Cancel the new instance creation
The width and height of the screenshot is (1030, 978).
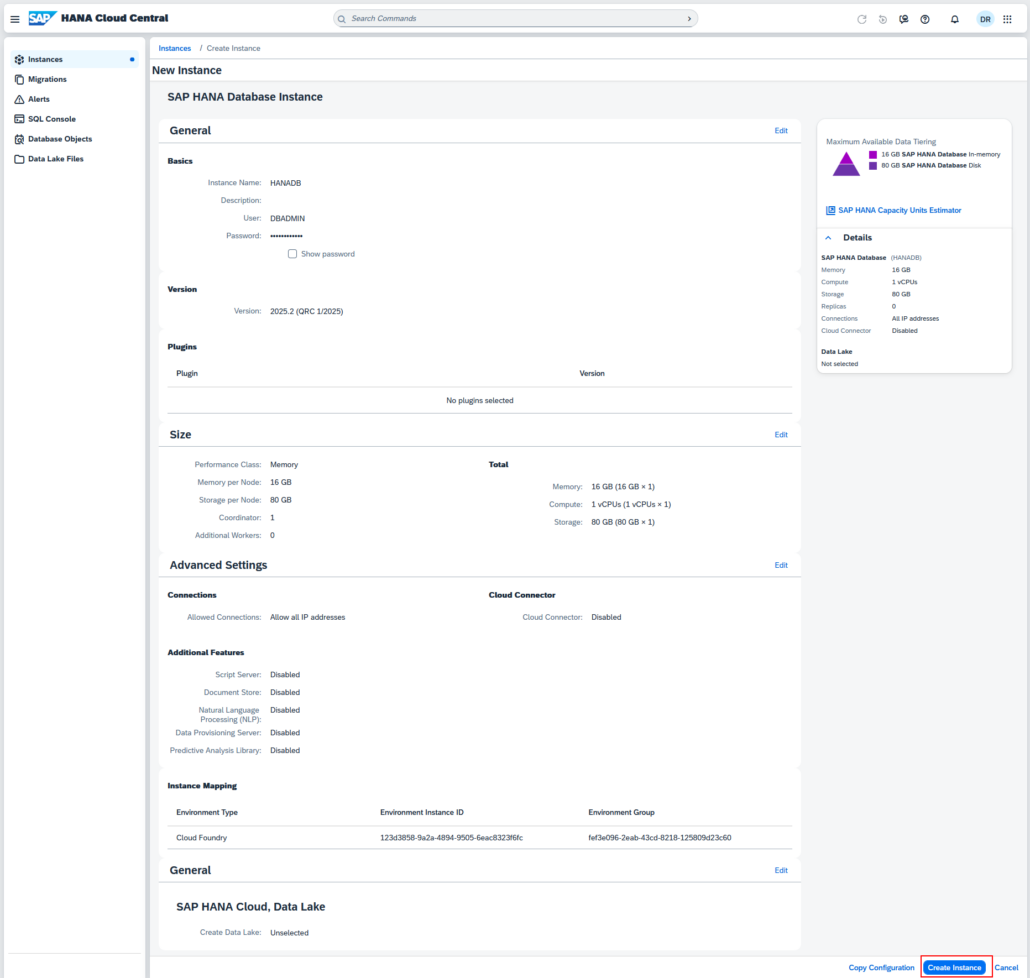(1006, 967)
